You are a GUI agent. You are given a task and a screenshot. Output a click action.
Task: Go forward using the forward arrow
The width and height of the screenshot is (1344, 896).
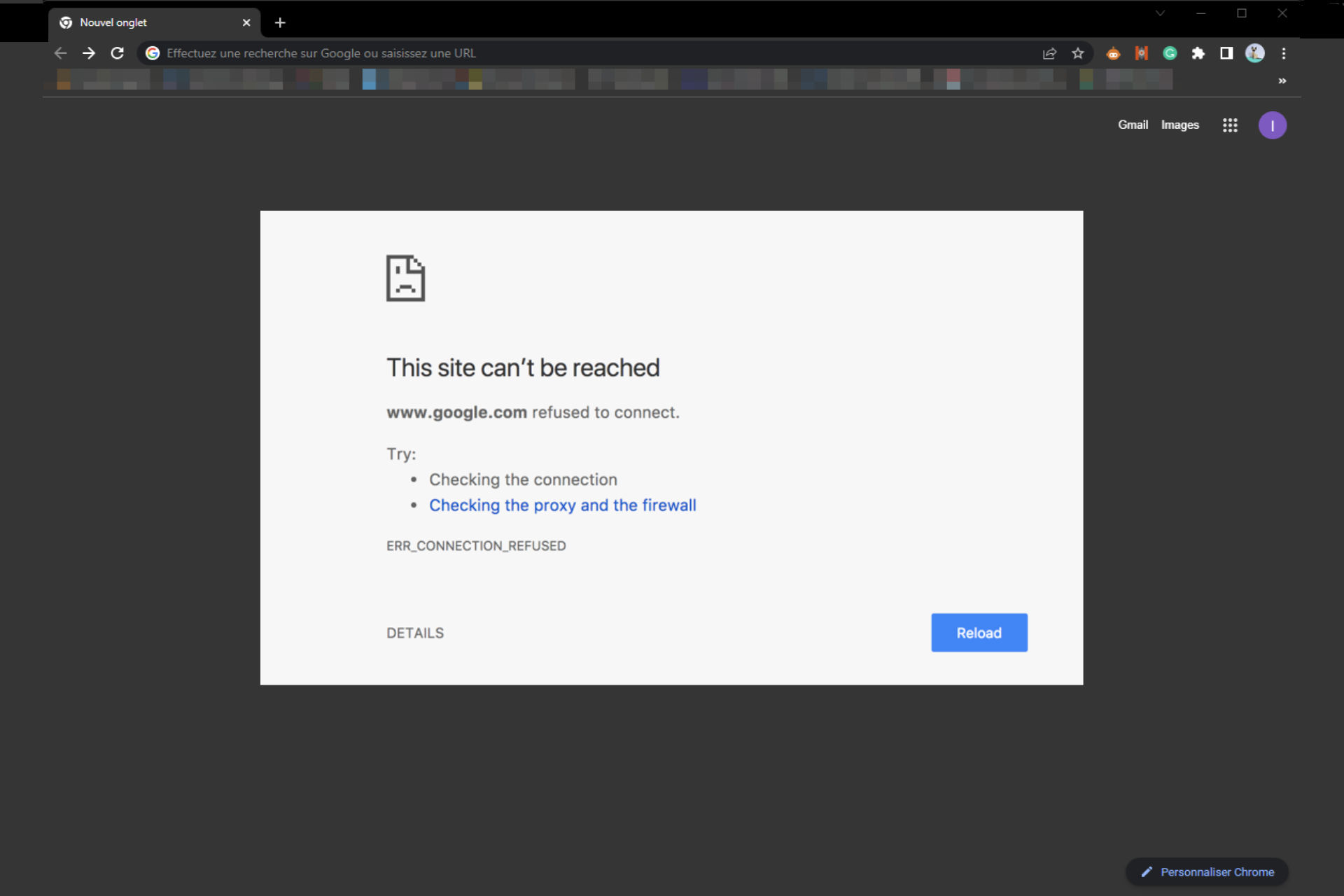click(89, 53)
